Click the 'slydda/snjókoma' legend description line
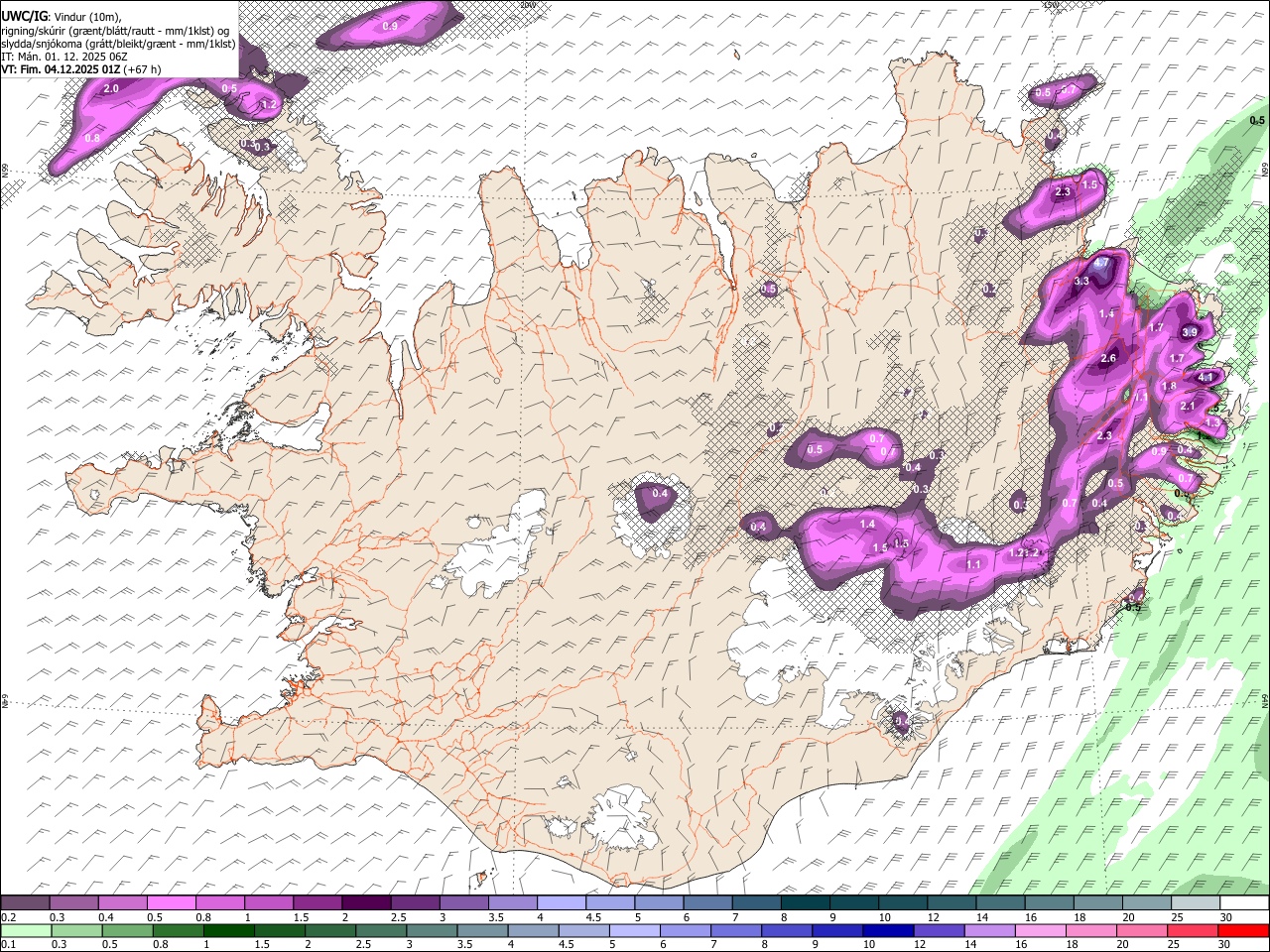Image resolution: width=1270 pixels, height=952 pixels. coord(118,43)
